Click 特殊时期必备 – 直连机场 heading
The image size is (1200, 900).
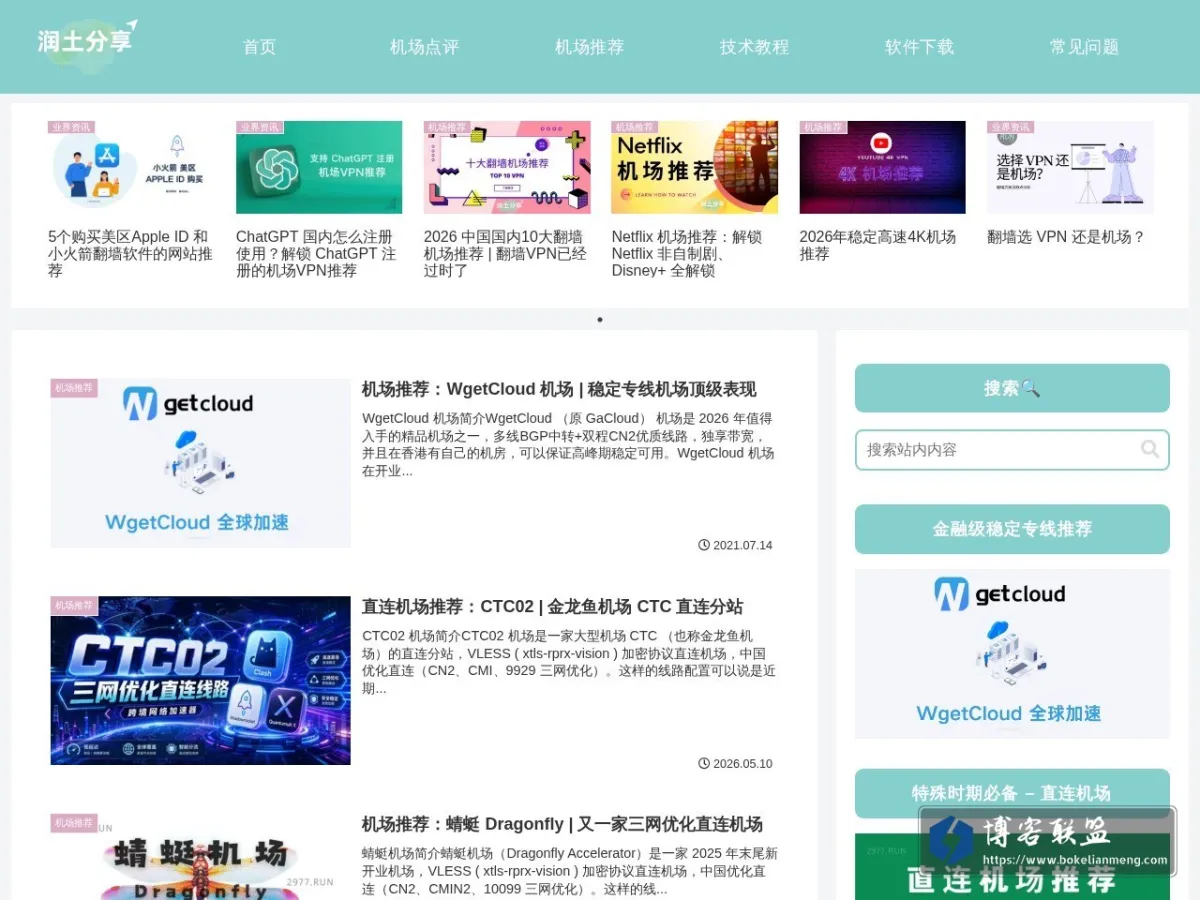(x=1012, y=793)
